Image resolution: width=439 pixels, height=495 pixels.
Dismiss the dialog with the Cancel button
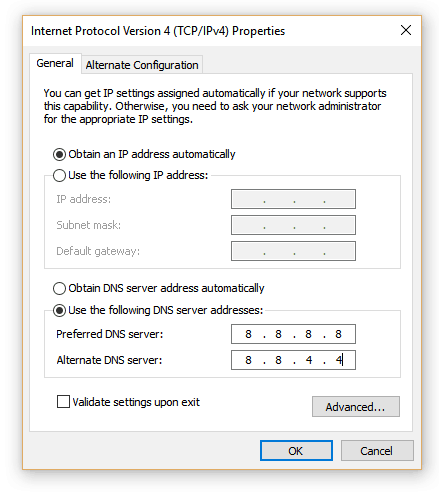coord(377,451)
